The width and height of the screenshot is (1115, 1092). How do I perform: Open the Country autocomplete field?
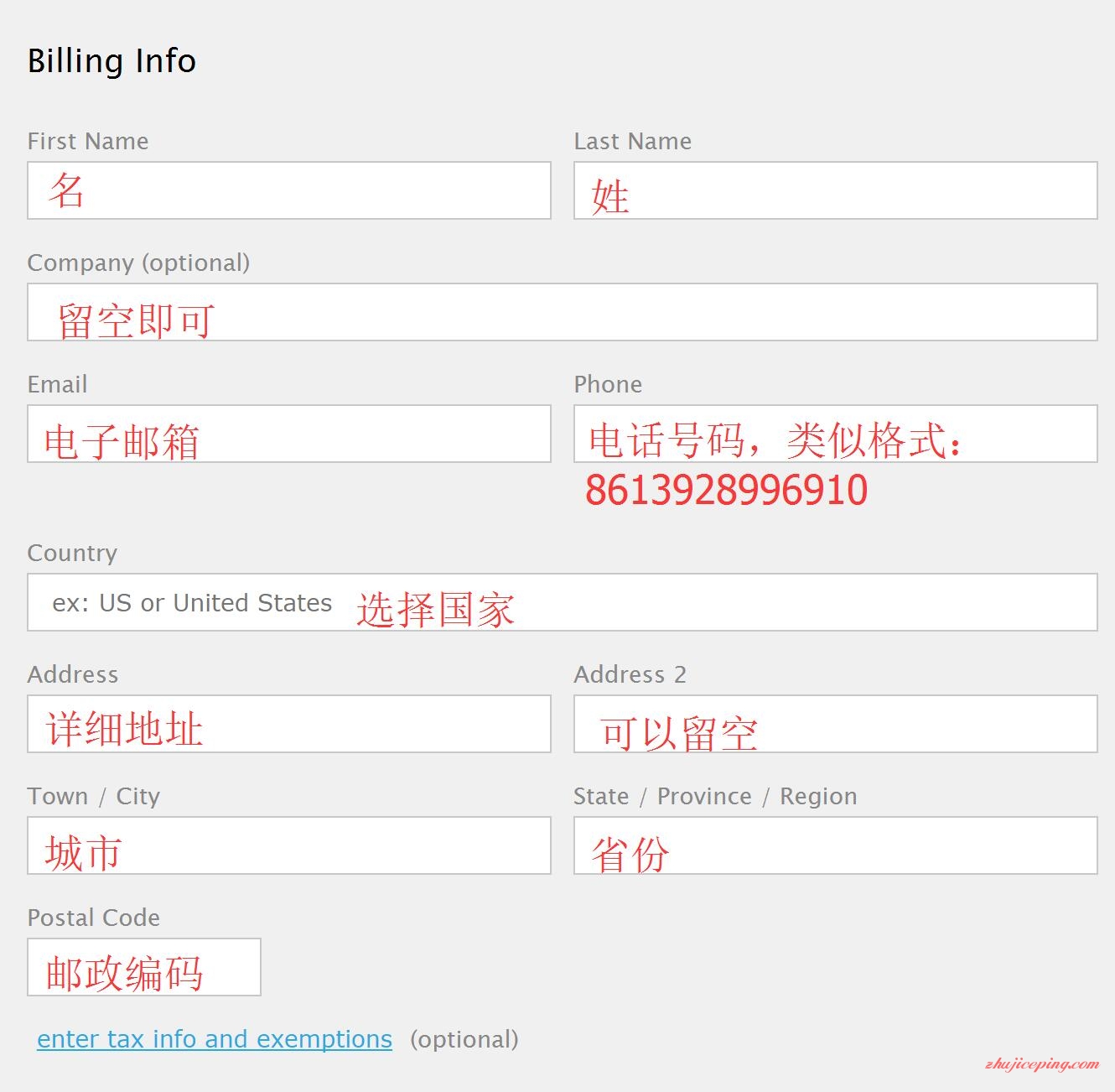click(x=562, y=602)
